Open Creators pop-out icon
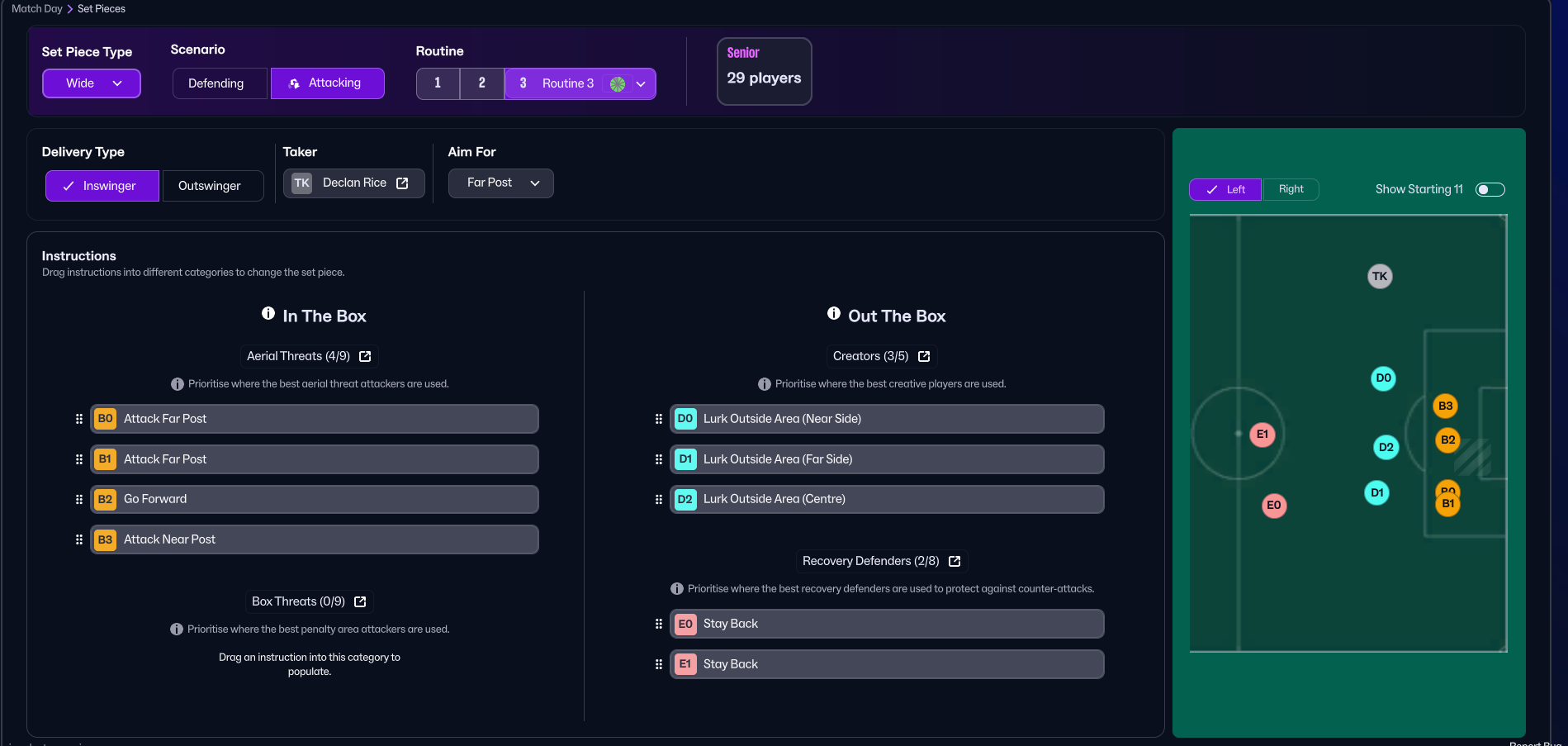1568x746 pixels. click(924, 356)
